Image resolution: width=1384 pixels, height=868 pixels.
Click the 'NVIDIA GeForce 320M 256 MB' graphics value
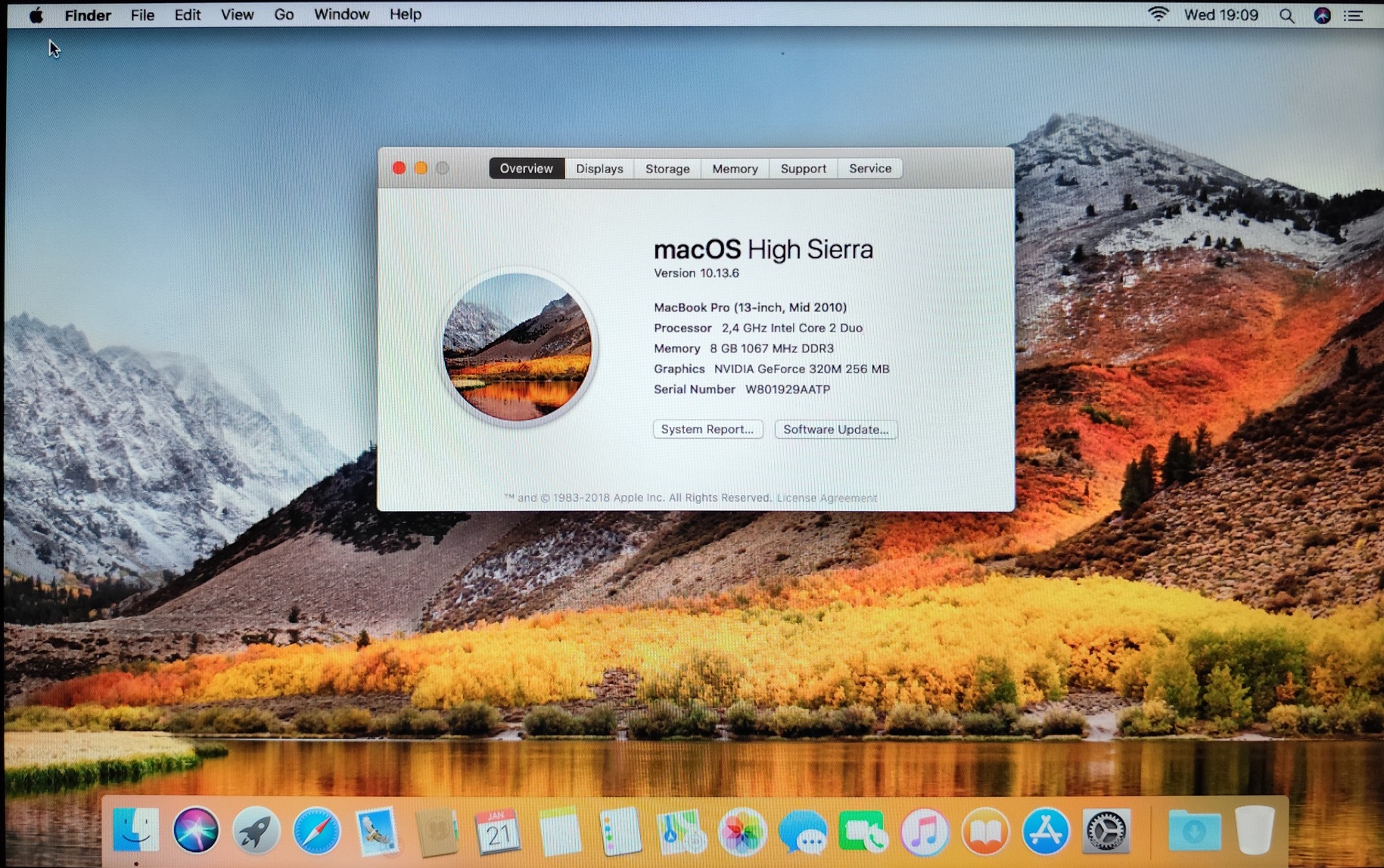click(802, 369)
